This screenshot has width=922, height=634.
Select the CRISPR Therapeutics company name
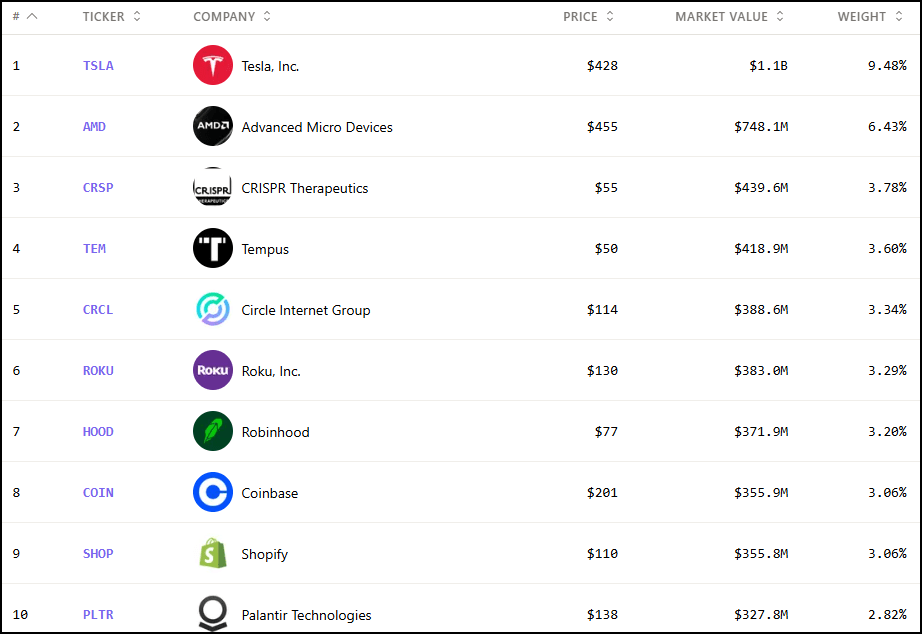coord(305,188)
